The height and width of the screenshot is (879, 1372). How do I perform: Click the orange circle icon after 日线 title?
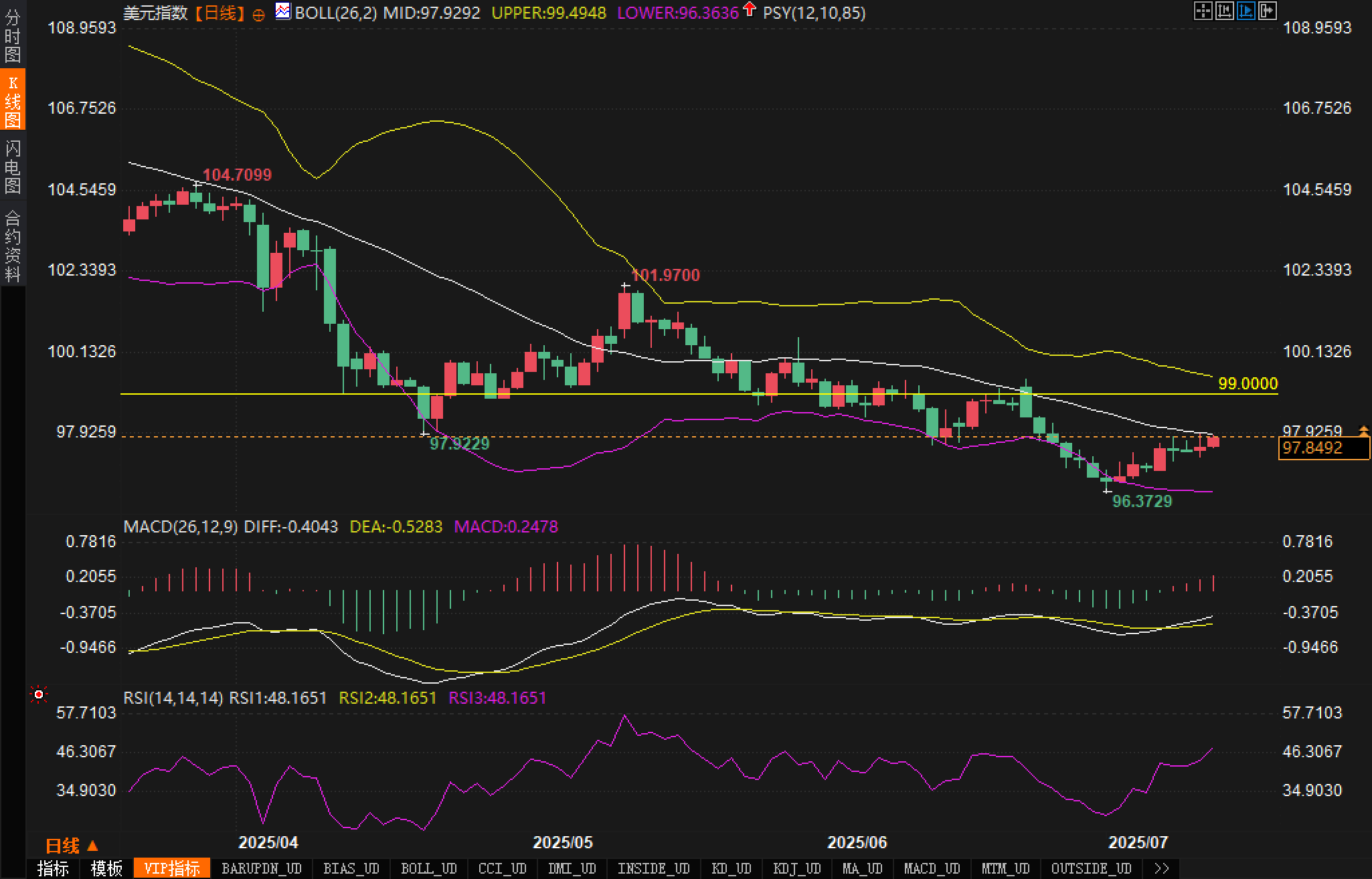[x=258, y=15]
